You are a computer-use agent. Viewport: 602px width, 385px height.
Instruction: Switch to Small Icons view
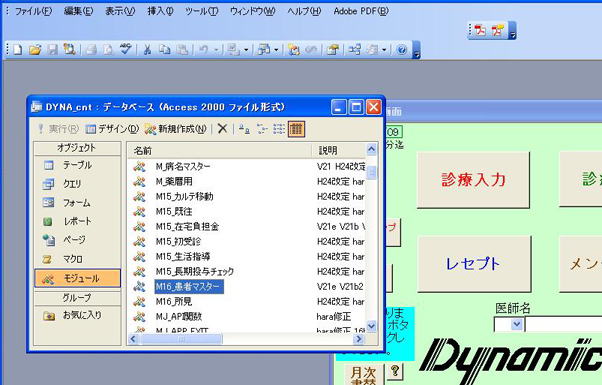click(262, 129)
